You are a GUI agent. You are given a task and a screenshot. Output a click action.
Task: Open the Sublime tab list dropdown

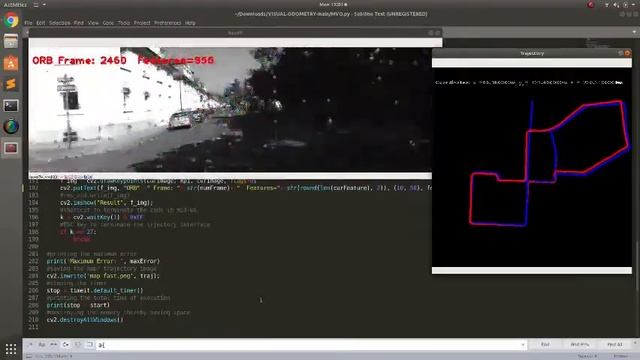[634, 32]
